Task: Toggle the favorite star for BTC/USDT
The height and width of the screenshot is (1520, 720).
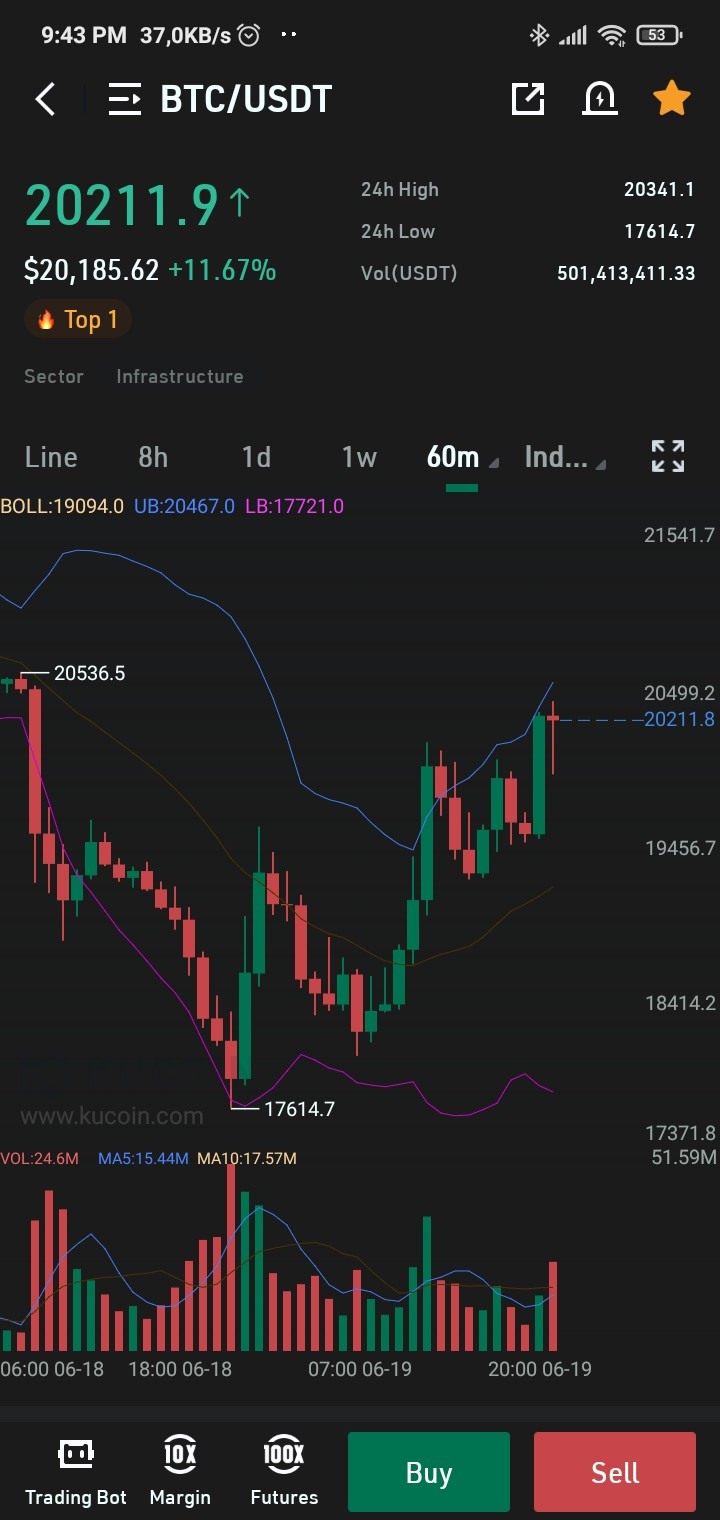Action: pos(672,98)
